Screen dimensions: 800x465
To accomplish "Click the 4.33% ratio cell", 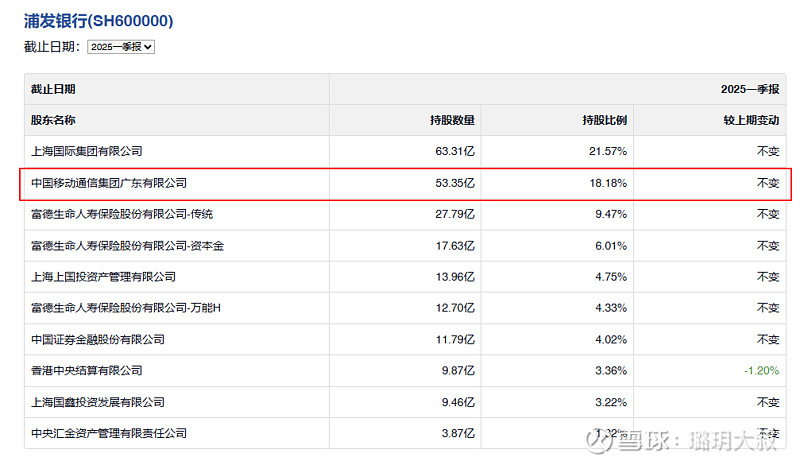I will tap(611, 308).
